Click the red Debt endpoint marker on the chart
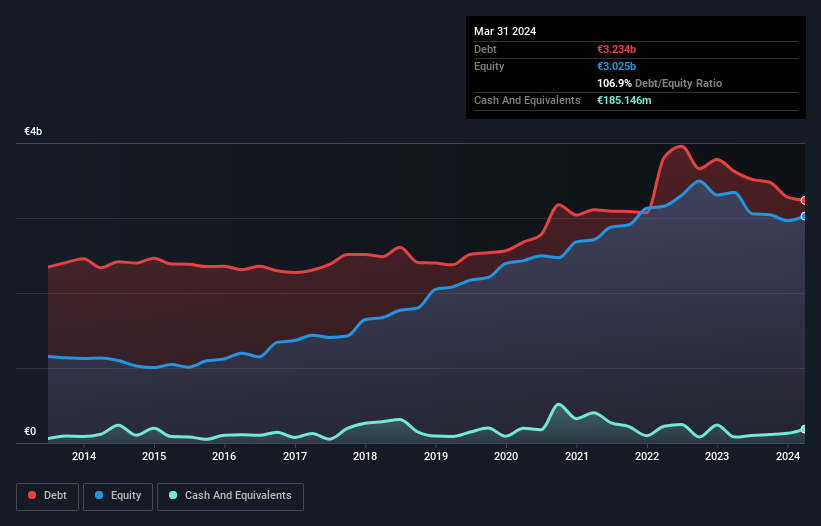This screenshot has width=821, height=526. [804, 200]
